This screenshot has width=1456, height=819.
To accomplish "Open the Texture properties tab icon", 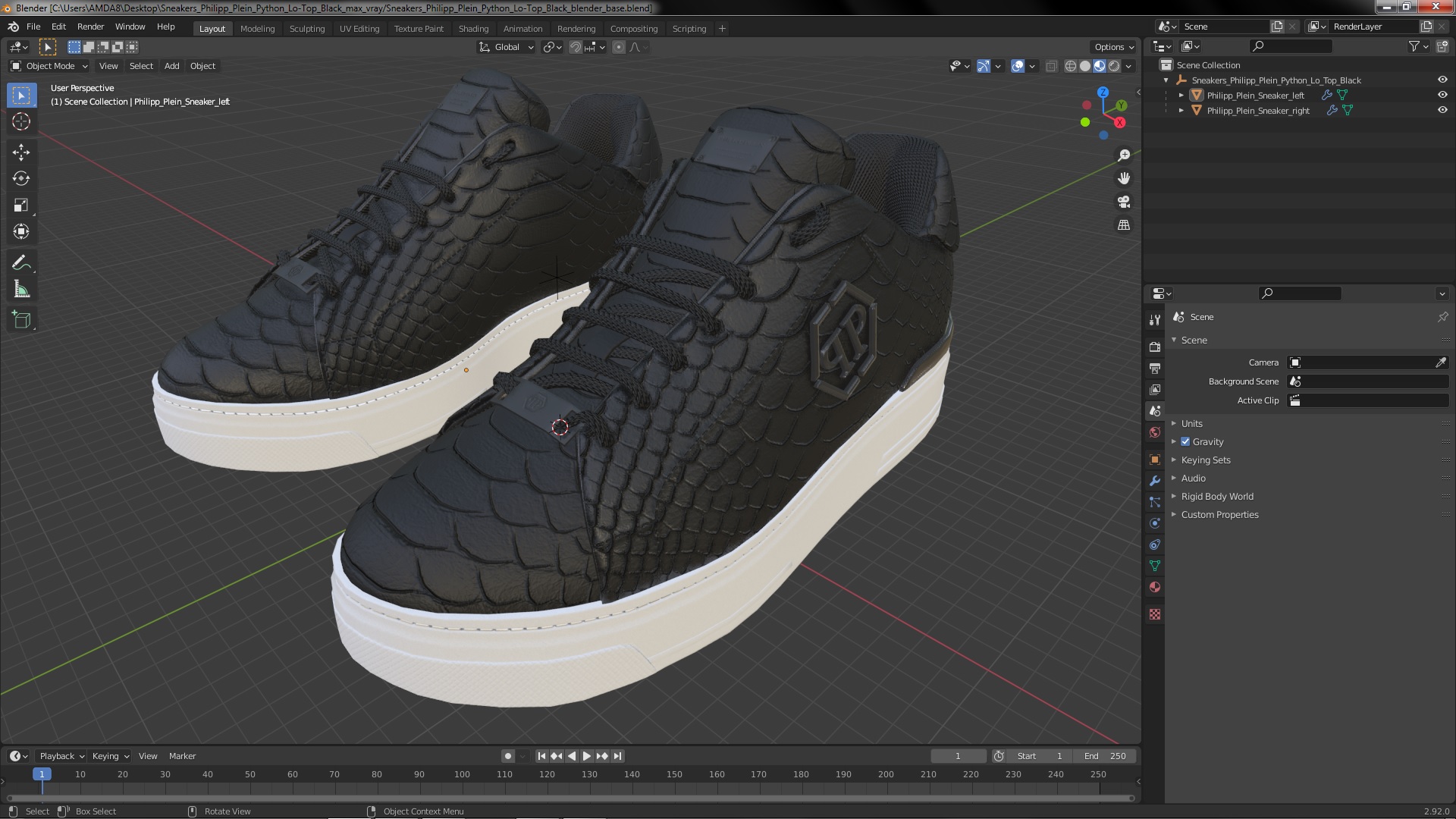I will (x=1155, y=614).
